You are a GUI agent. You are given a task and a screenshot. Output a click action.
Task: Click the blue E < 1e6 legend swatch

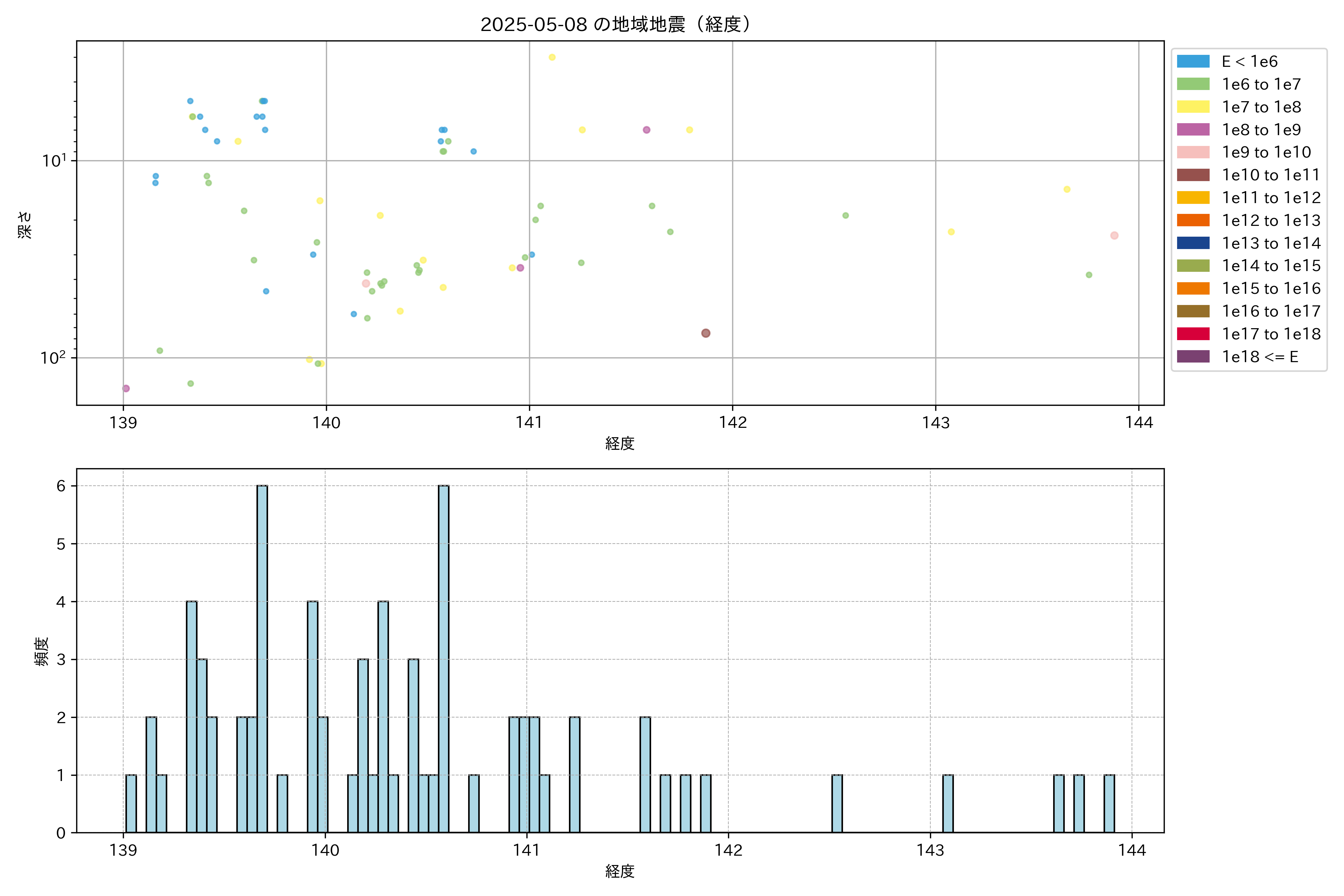pos(1192,61)
